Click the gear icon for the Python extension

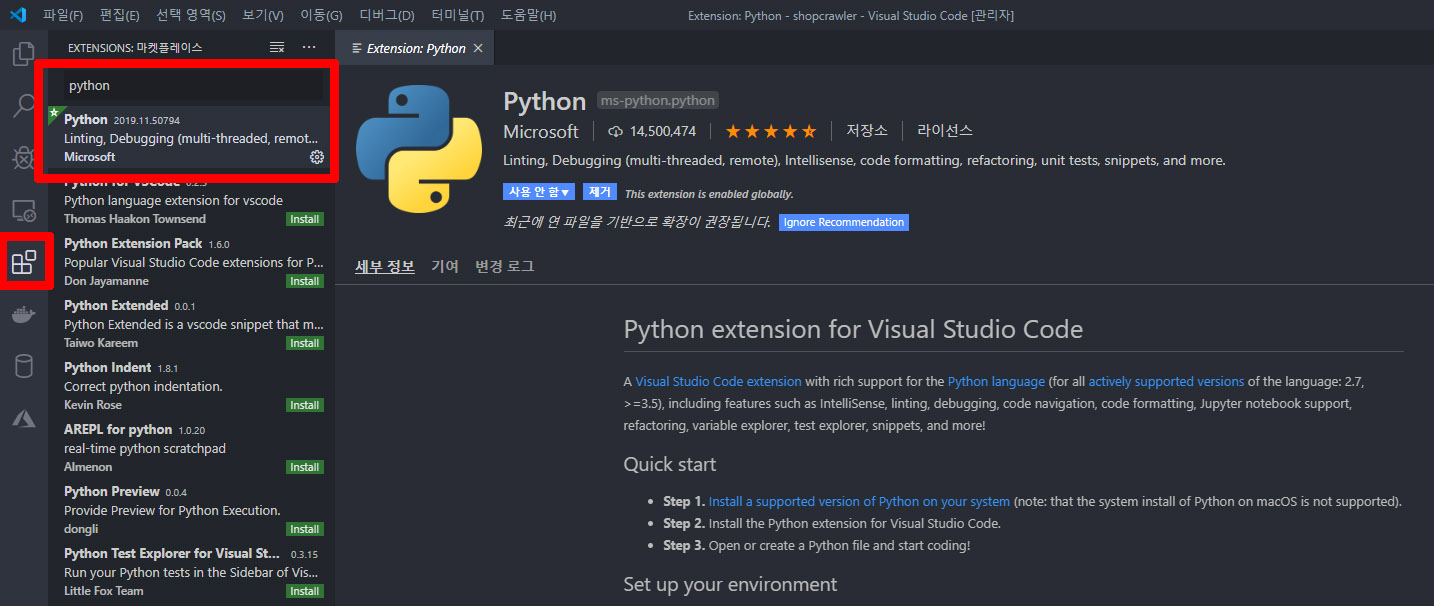point(317,157)
